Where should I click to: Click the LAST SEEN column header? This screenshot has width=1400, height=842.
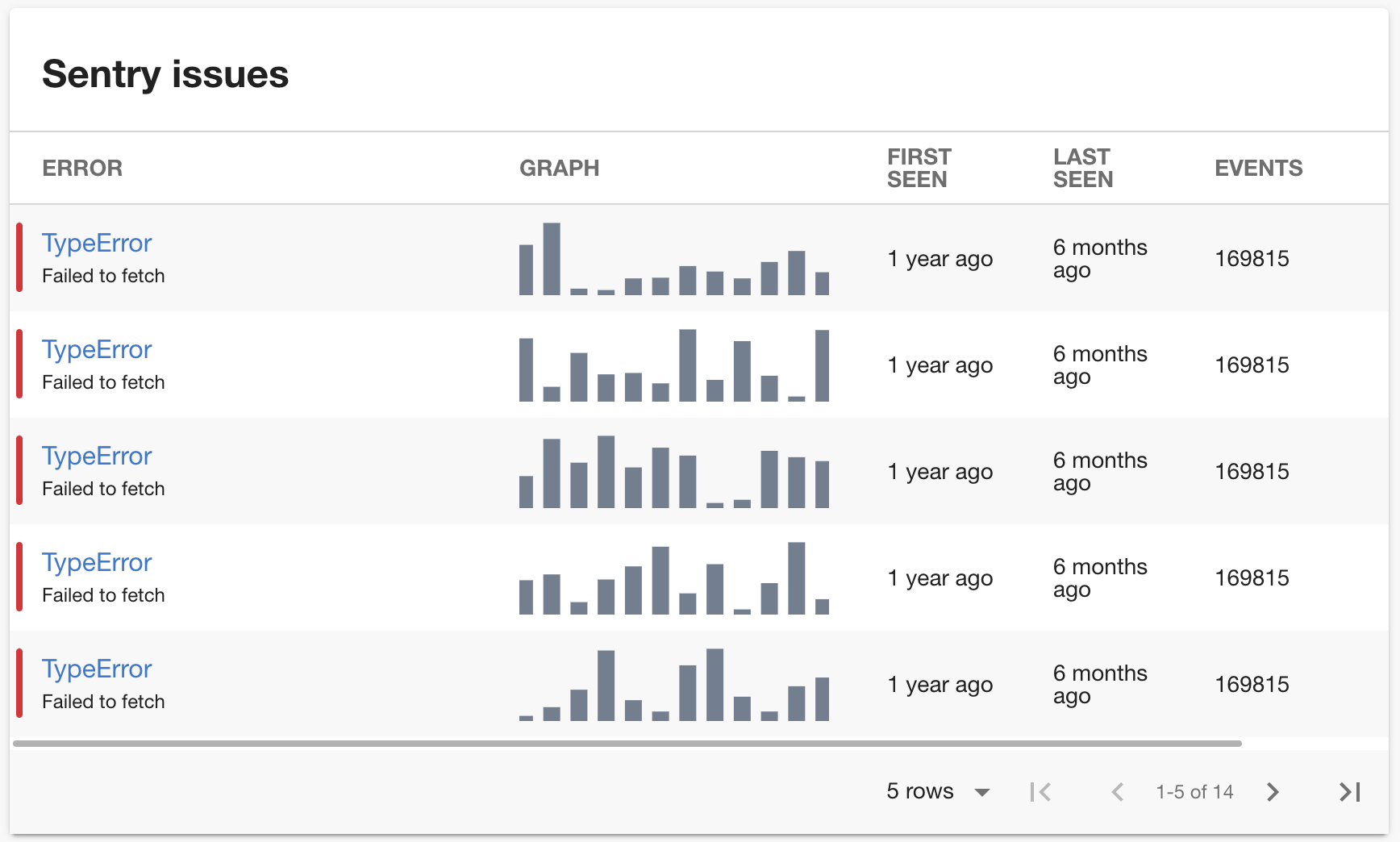[1083, 168]
